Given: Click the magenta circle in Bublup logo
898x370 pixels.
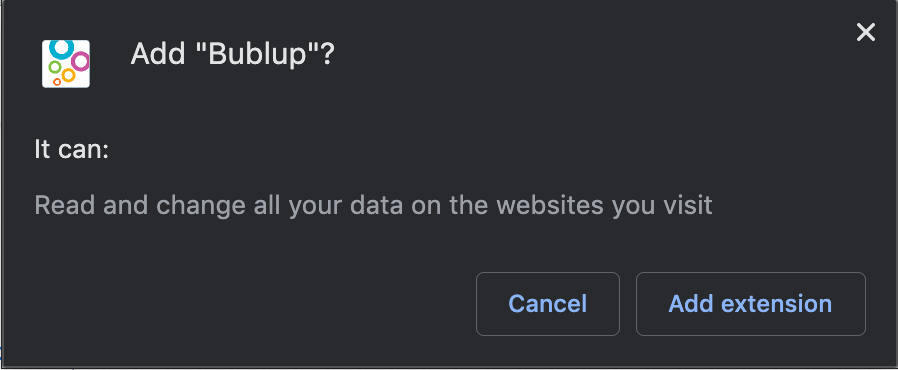Looking at the screenshot, I should click(81, 61).
